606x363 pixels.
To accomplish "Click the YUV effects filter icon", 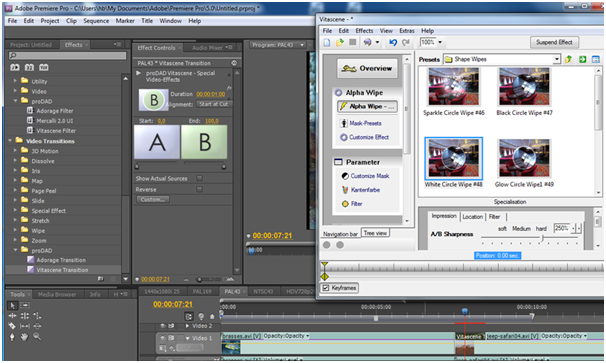I will 44,67.
